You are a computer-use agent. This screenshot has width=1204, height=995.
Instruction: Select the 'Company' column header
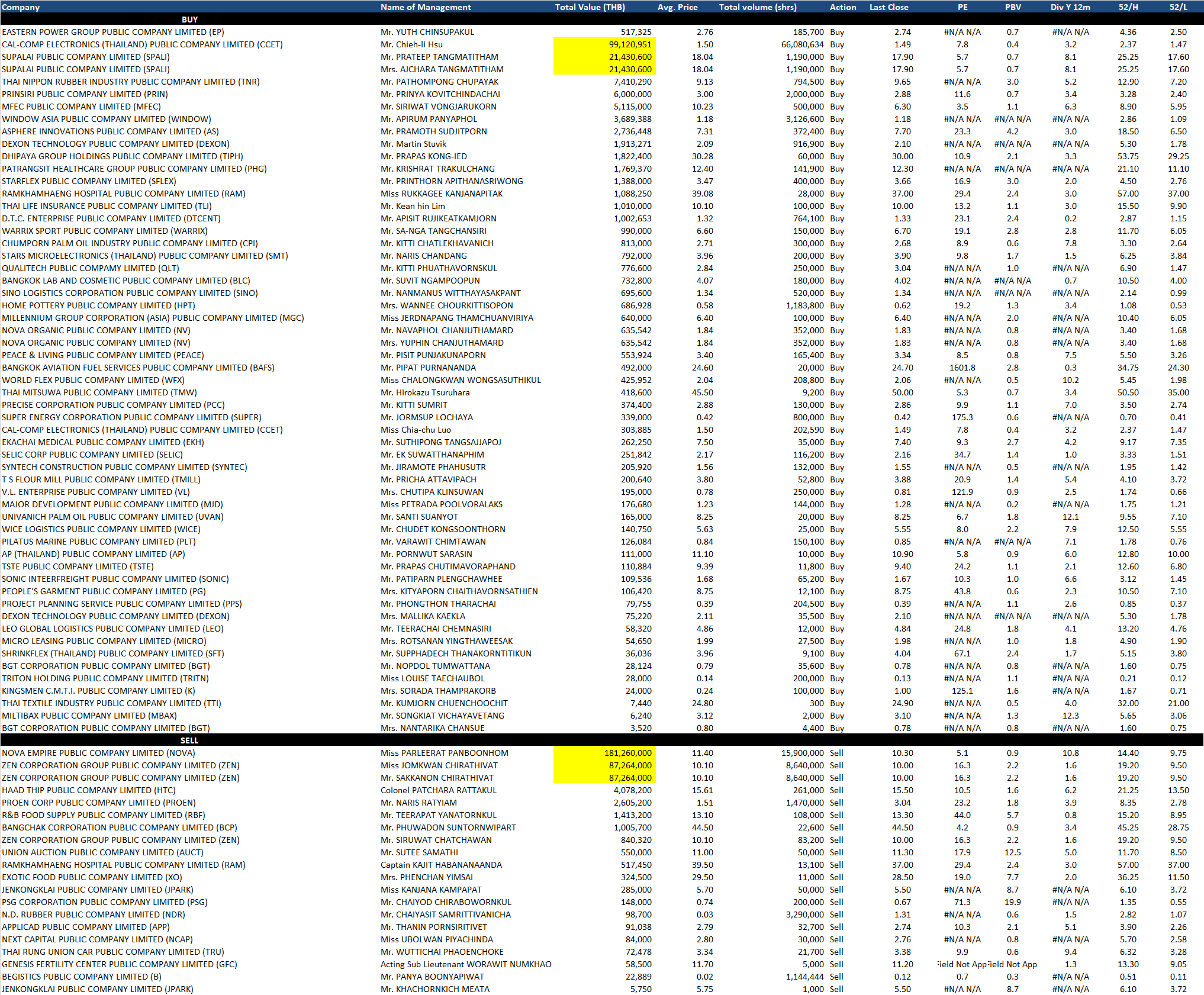click(x=21, y=7)
